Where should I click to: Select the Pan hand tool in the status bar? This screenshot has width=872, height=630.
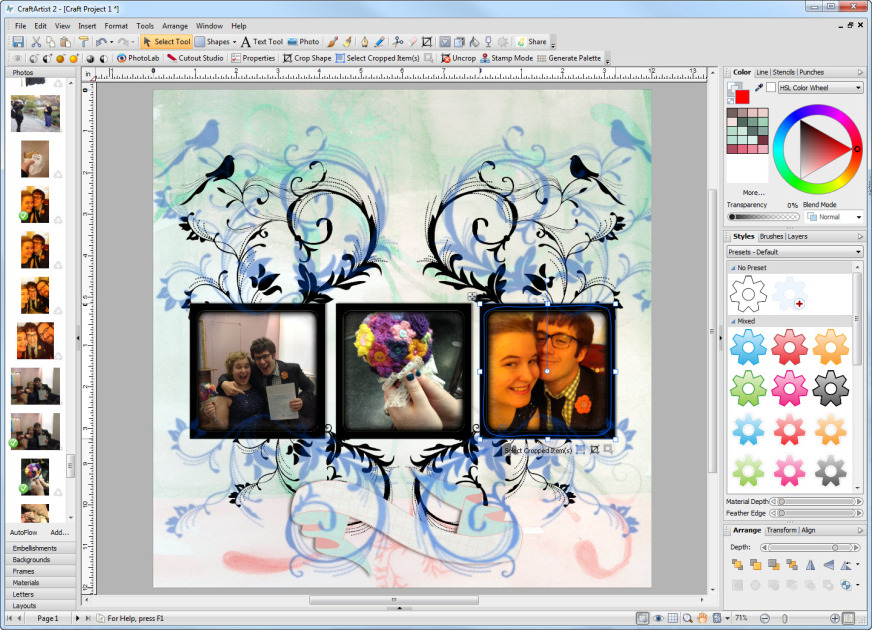[x=703, y=619]
